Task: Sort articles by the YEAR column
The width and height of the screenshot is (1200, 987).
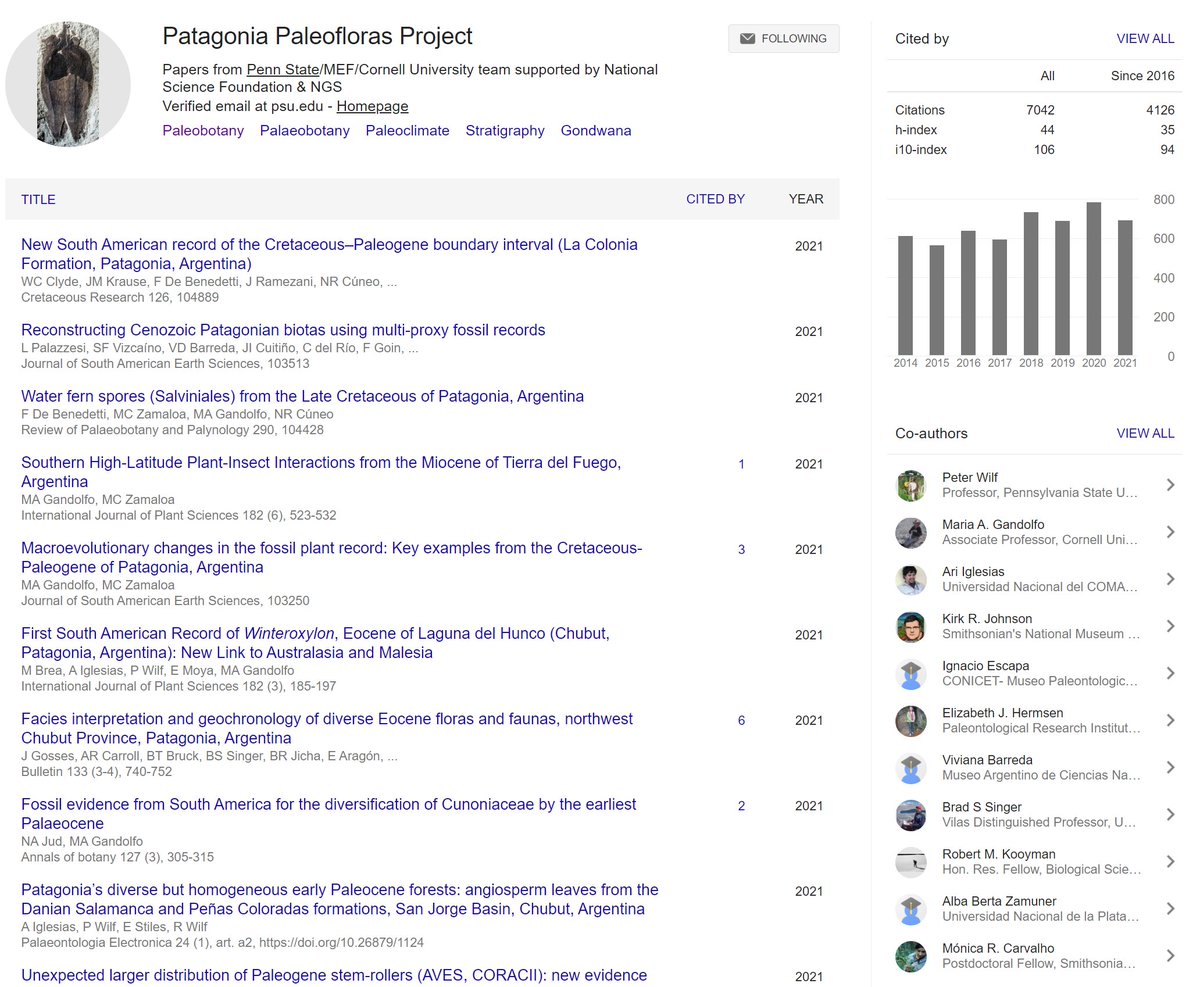Action: pyautogui.click(x=806, y=199)
